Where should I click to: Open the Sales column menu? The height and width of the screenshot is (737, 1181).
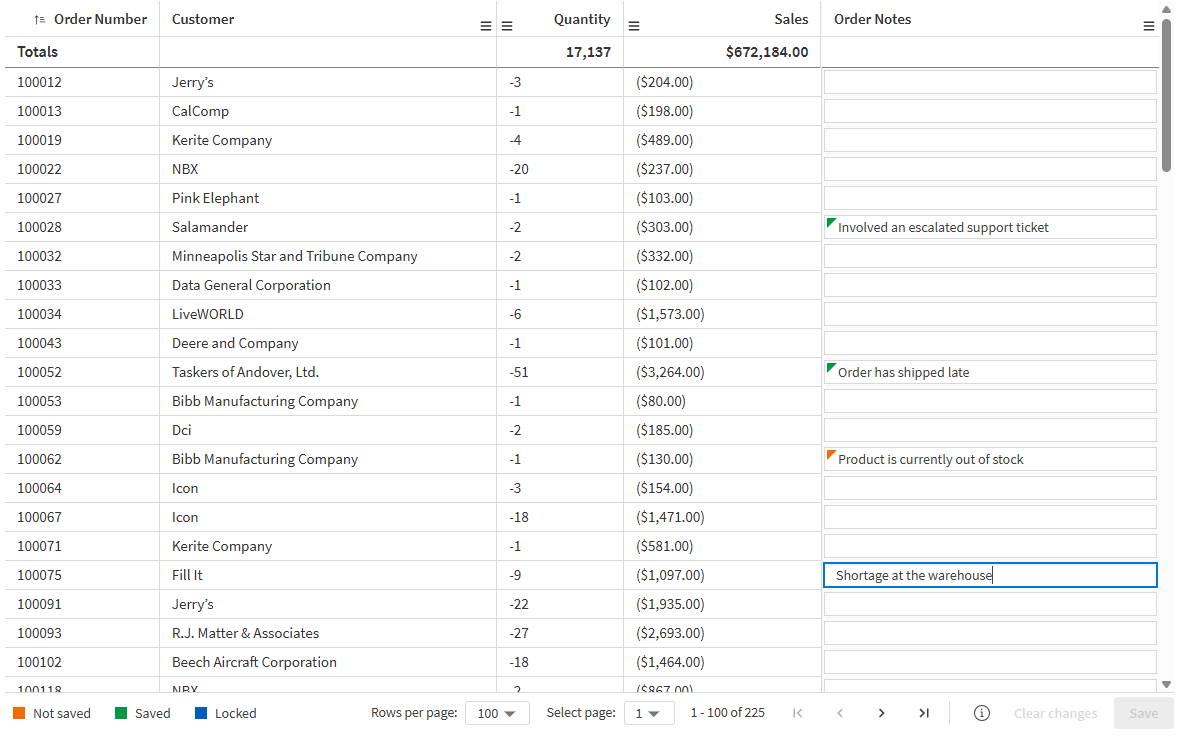point(634,25)
